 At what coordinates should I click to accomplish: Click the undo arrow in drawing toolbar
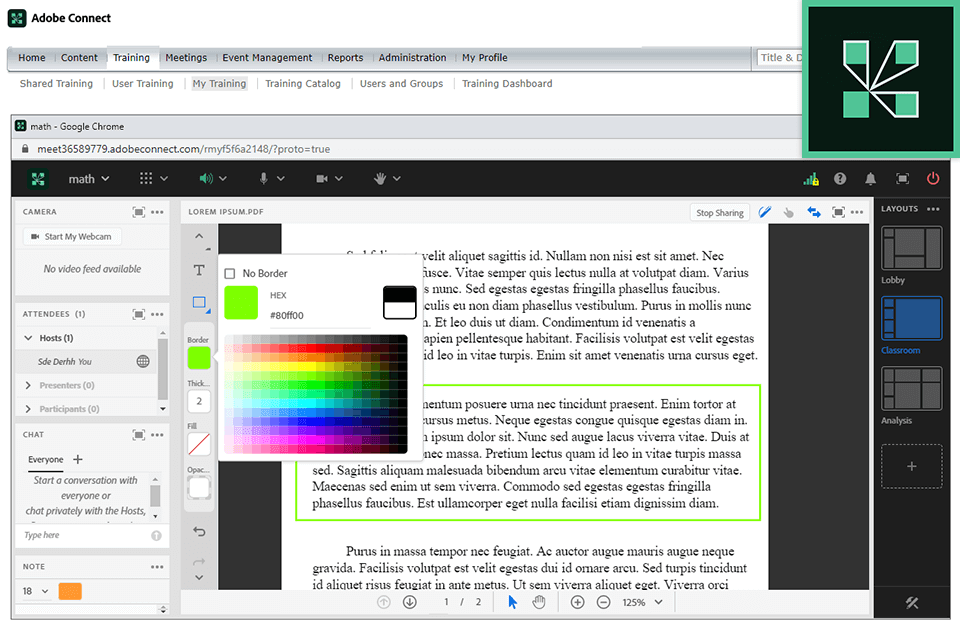[x=199, y=532]
